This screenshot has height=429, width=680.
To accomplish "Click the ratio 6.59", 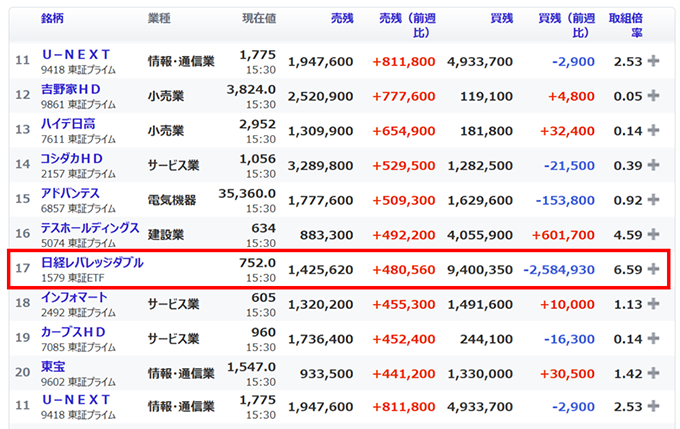I will [x=628, y=270].
